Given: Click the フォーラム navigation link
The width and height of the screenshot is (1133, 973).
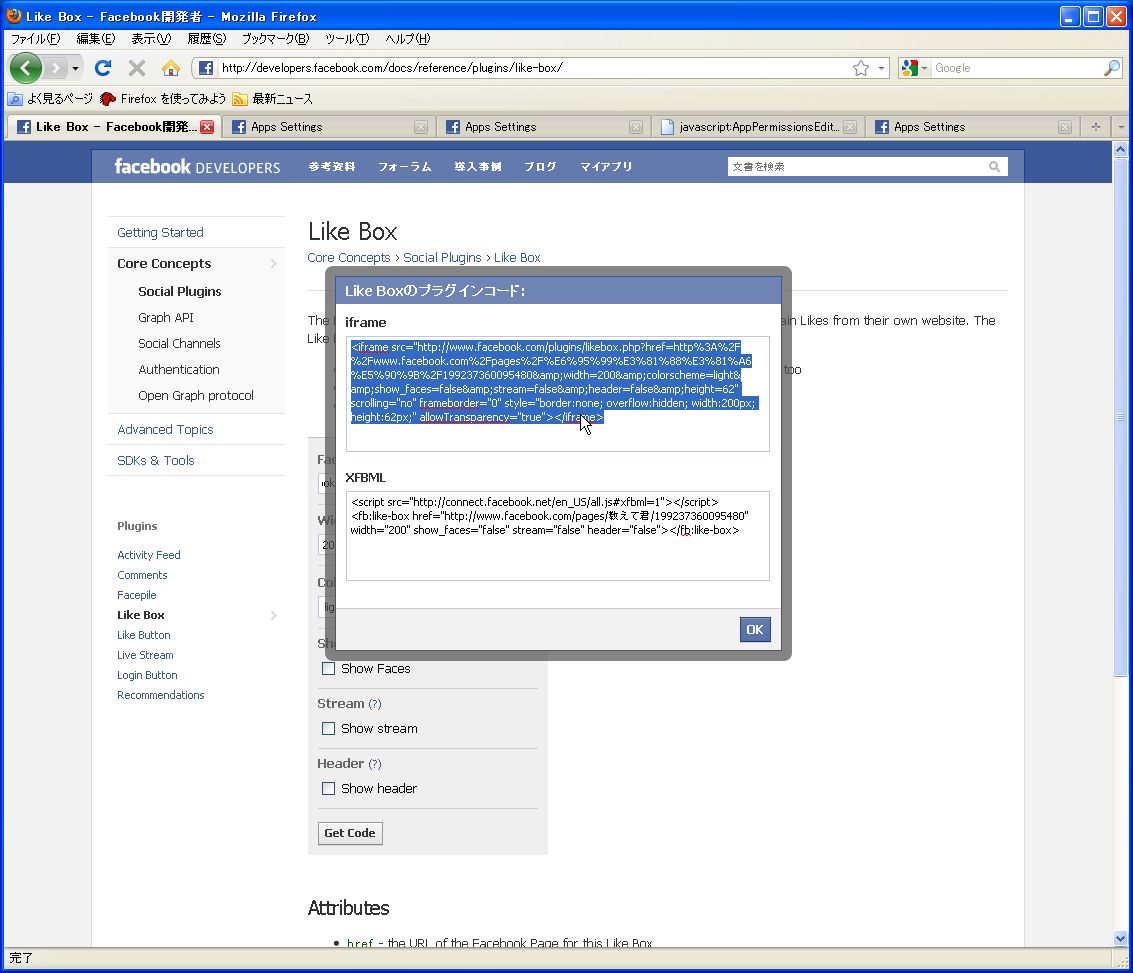Looking at the screenshot, I should tap(405, 167).
